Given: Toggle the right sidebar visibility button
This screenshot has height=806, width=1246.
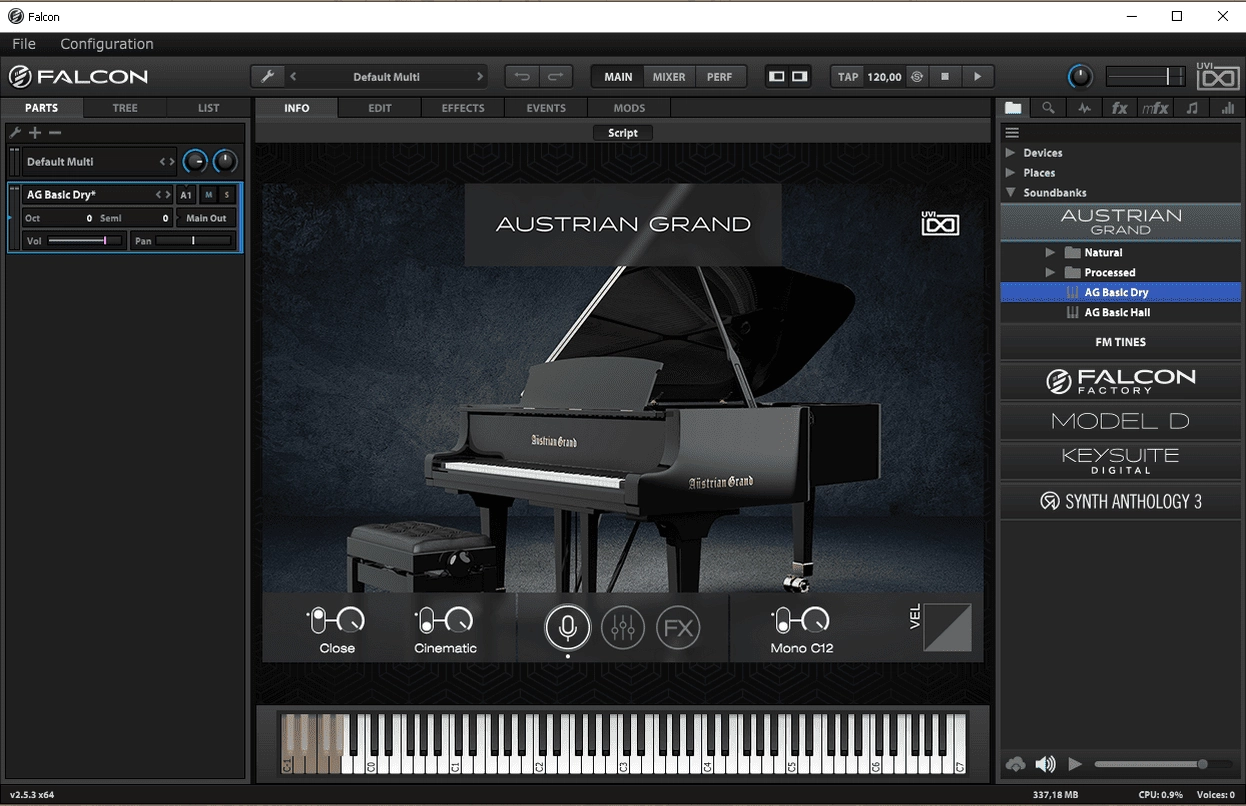Looking at the screenshot, I should [800, 77].
